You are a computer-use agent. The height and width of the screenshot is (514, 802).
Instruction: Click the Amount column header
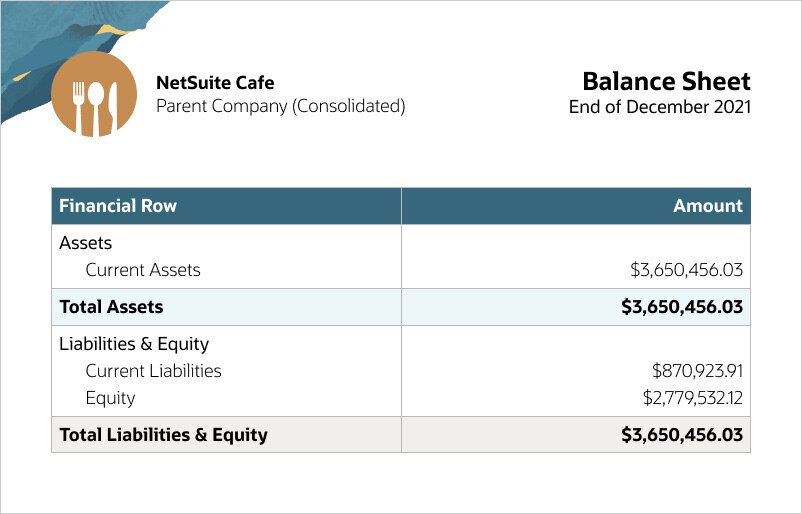click(708, 206)
